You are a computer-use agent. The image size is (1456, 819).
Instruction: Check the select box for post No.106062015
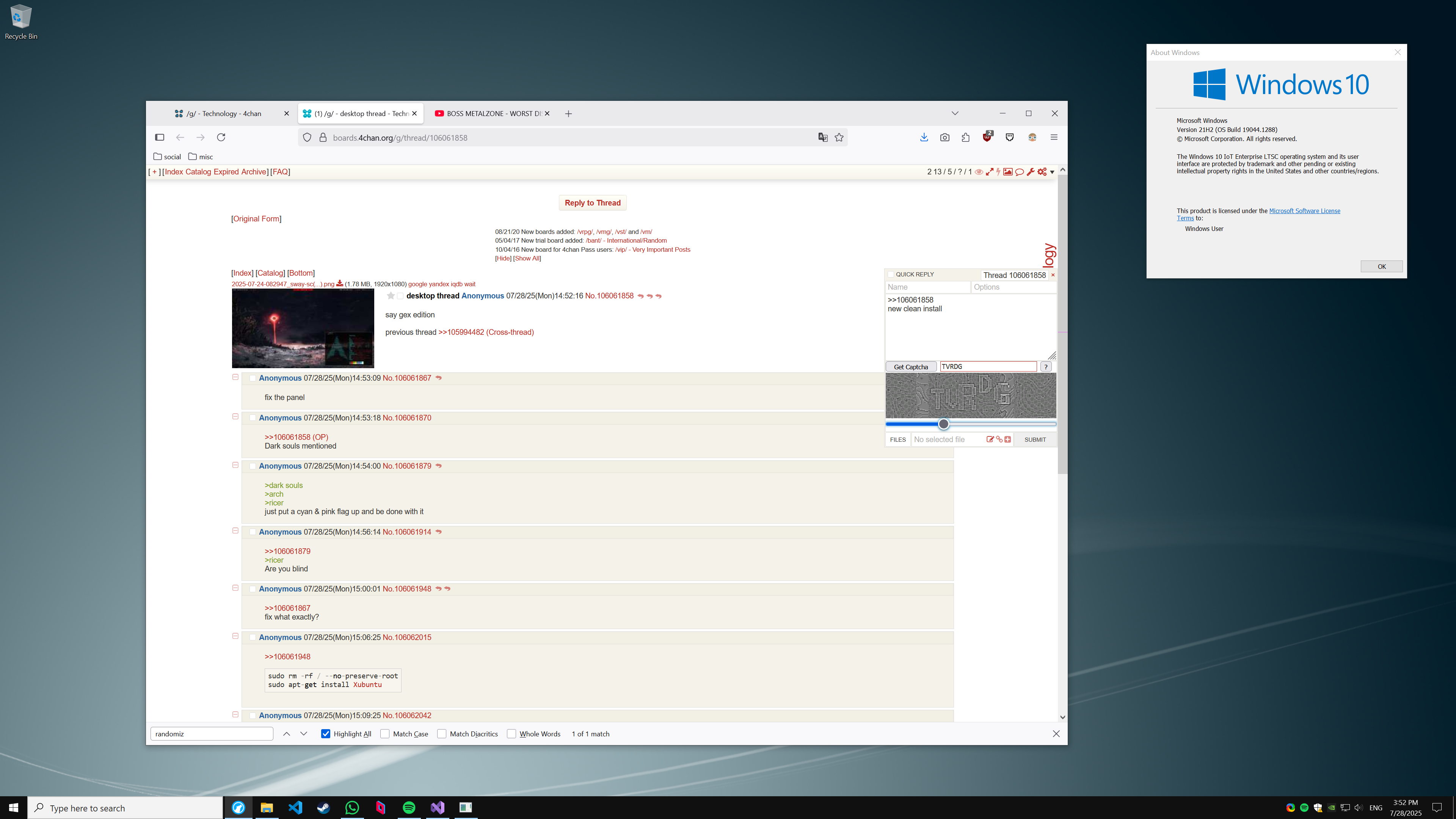click(x=253, y=637)
